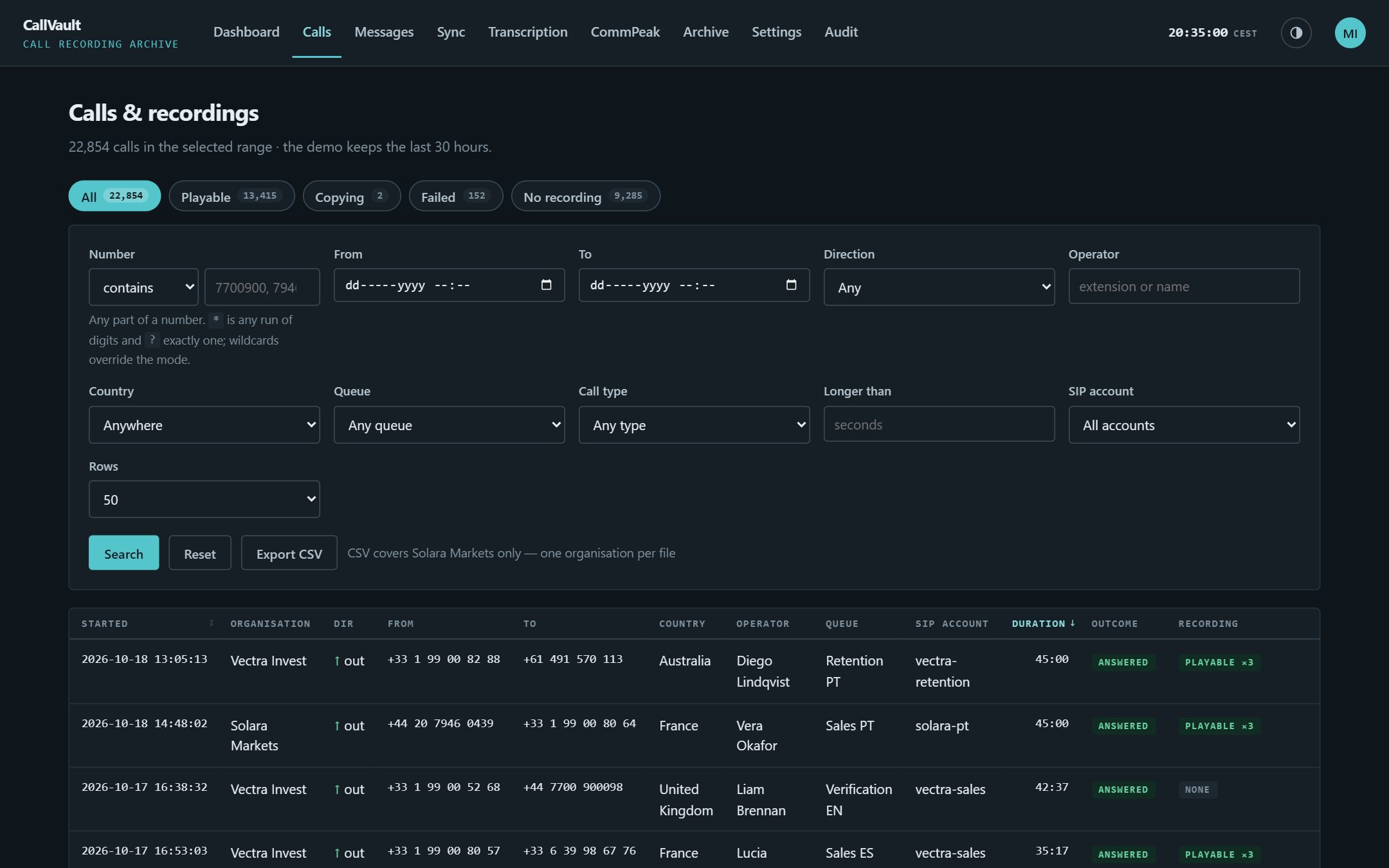Click the PLAYABLE ×3 badge for Vera Okafor
The height and width of the screenshot is (868, 1389).
[x=1219, y=726]
